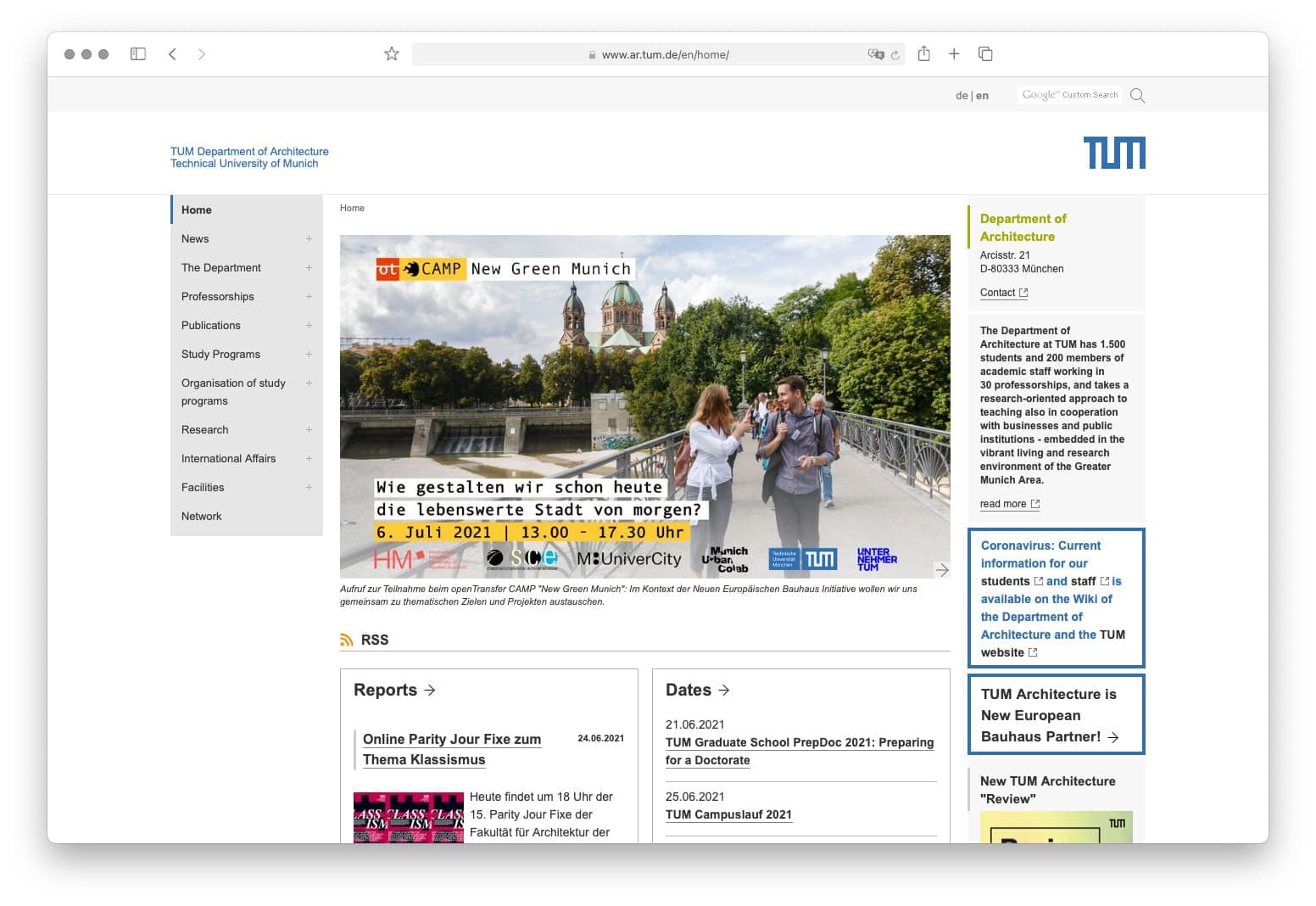Screen dimensions: 1316x906
Task: Show the tab overview icon
Action: click(x=985, y=54)
